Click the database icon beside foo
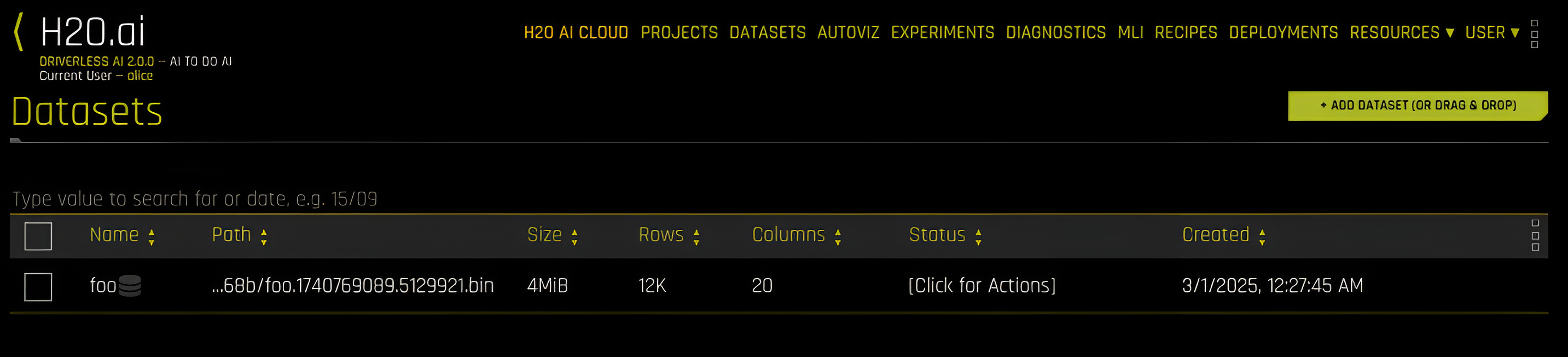The image size is (1568, 357). 130,286
